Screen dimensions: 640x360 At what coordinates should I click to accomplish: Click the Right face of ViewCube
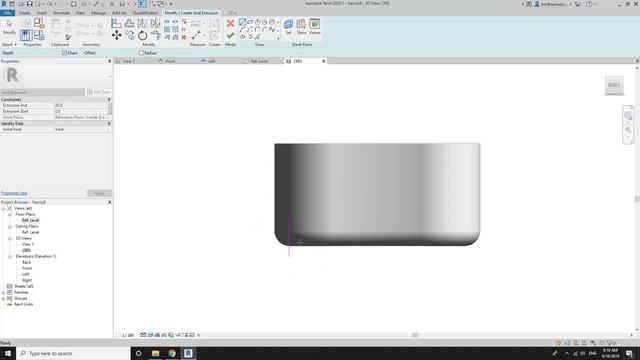coord(614,85)
